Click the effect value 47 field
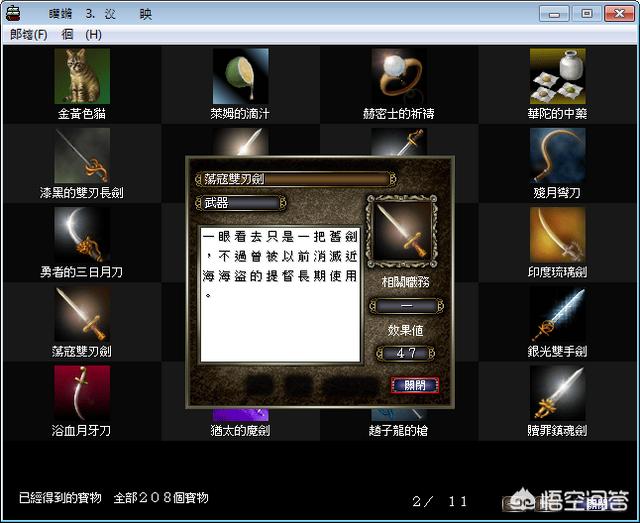 click(406, 353)
